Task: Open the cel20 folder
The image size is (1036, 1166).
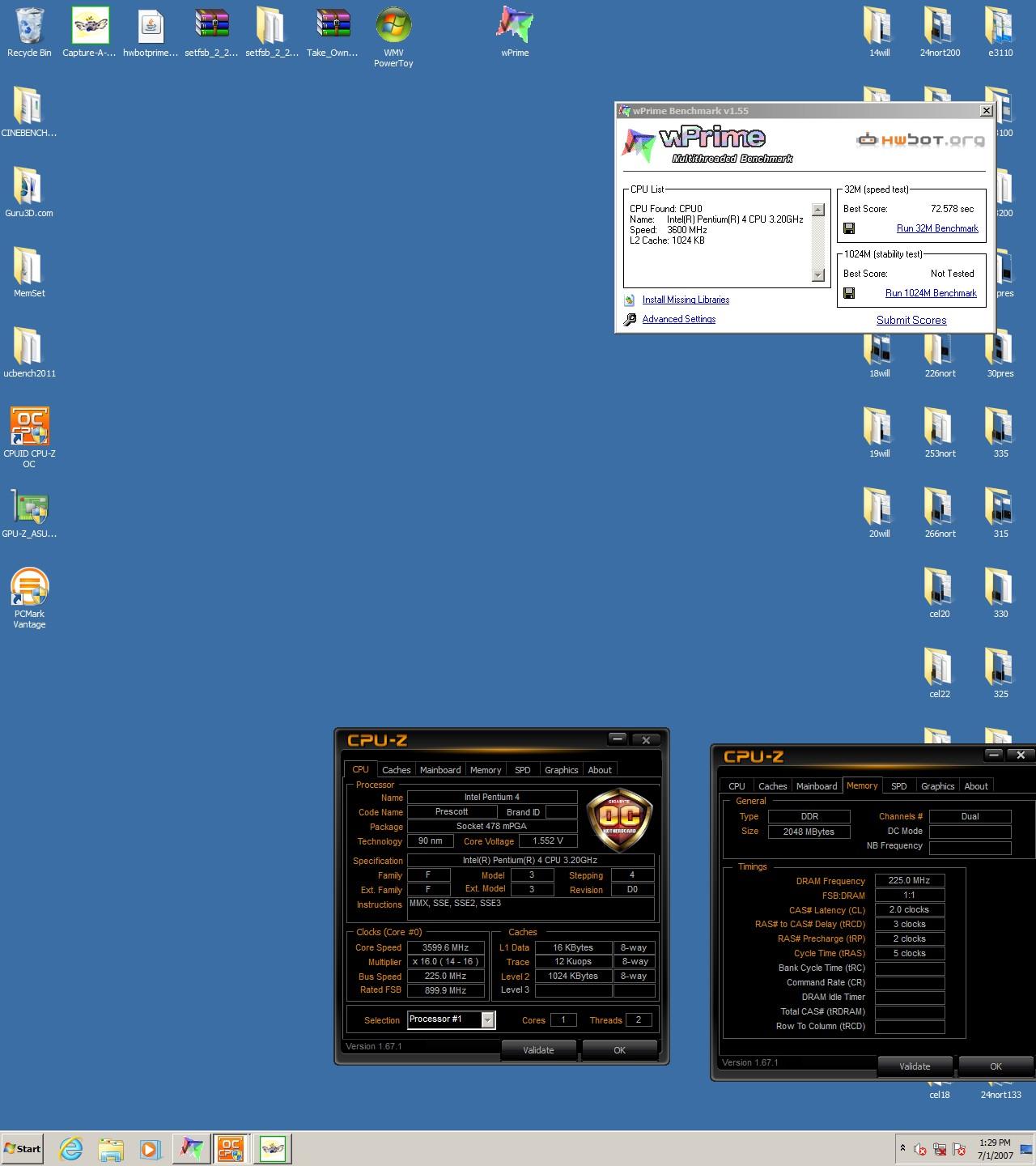Action: point(940,594)
